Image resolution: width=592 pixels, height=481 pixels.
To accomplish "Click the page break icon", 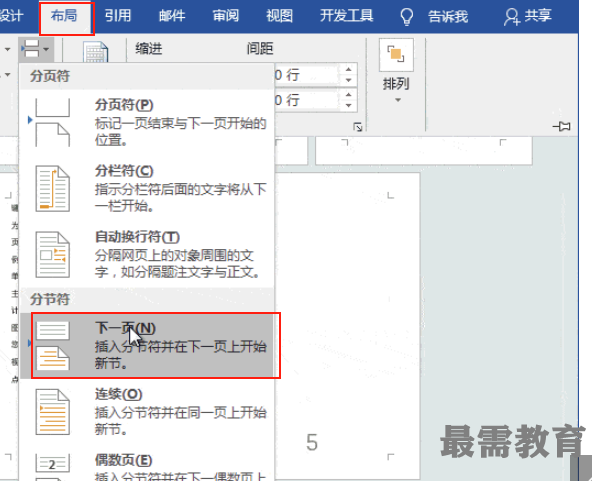I will pos(52,122).
